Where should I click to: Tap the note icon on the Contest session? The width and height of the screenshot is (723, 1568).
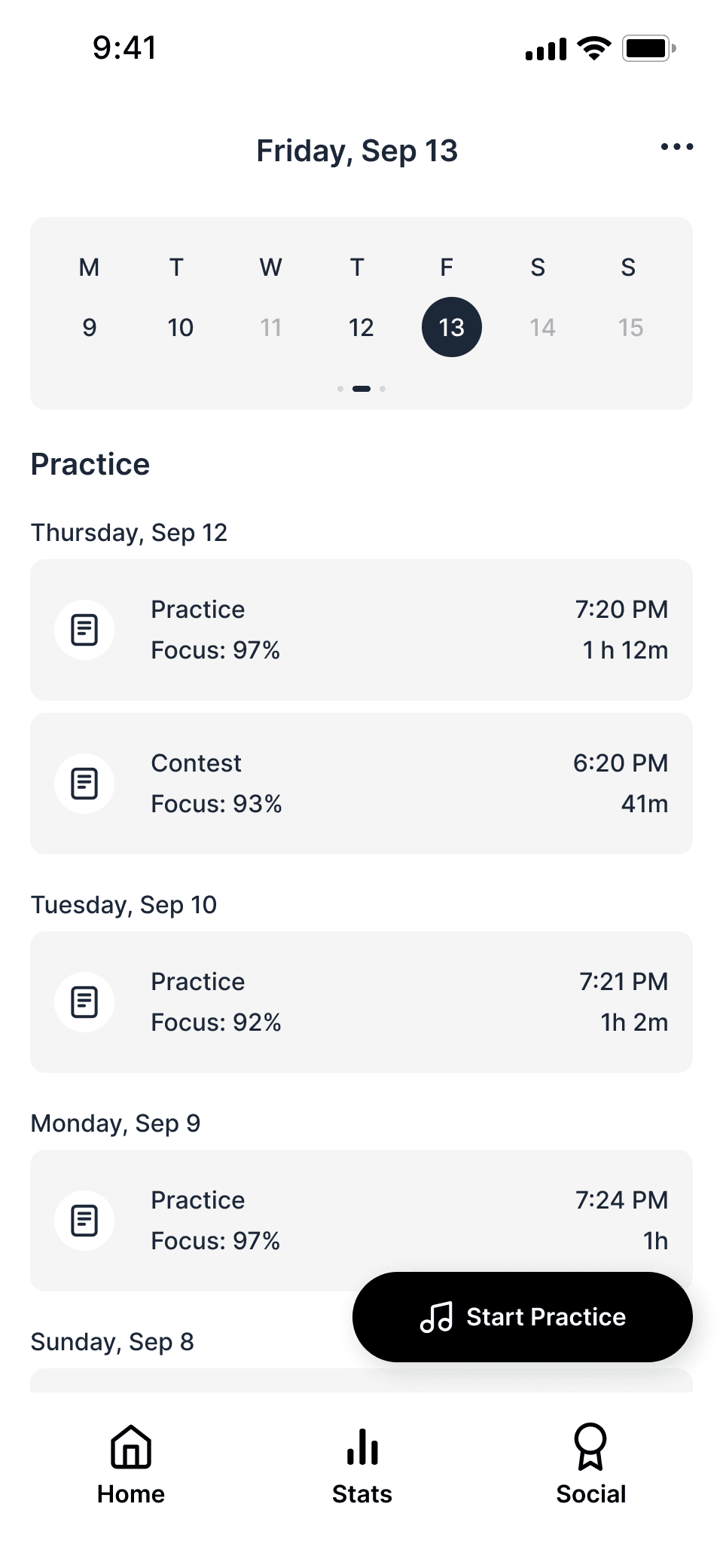pyautogui.click(x=84, y=784)
